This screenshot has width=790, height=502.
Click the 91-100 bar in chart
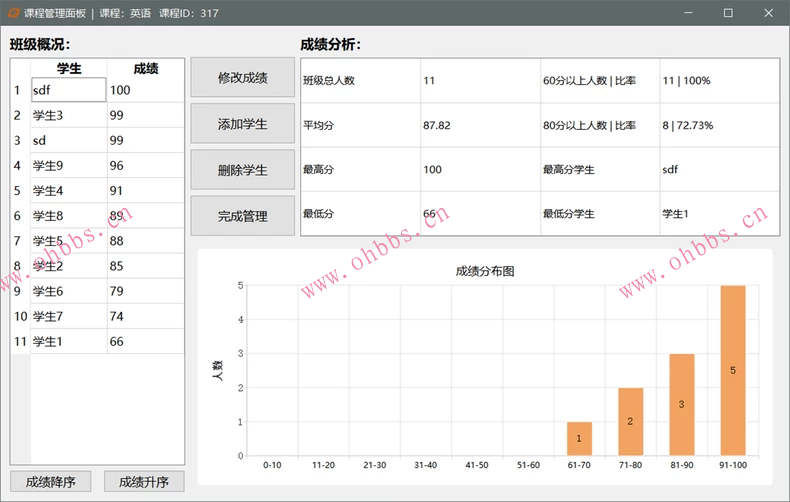tap(733, 371)
